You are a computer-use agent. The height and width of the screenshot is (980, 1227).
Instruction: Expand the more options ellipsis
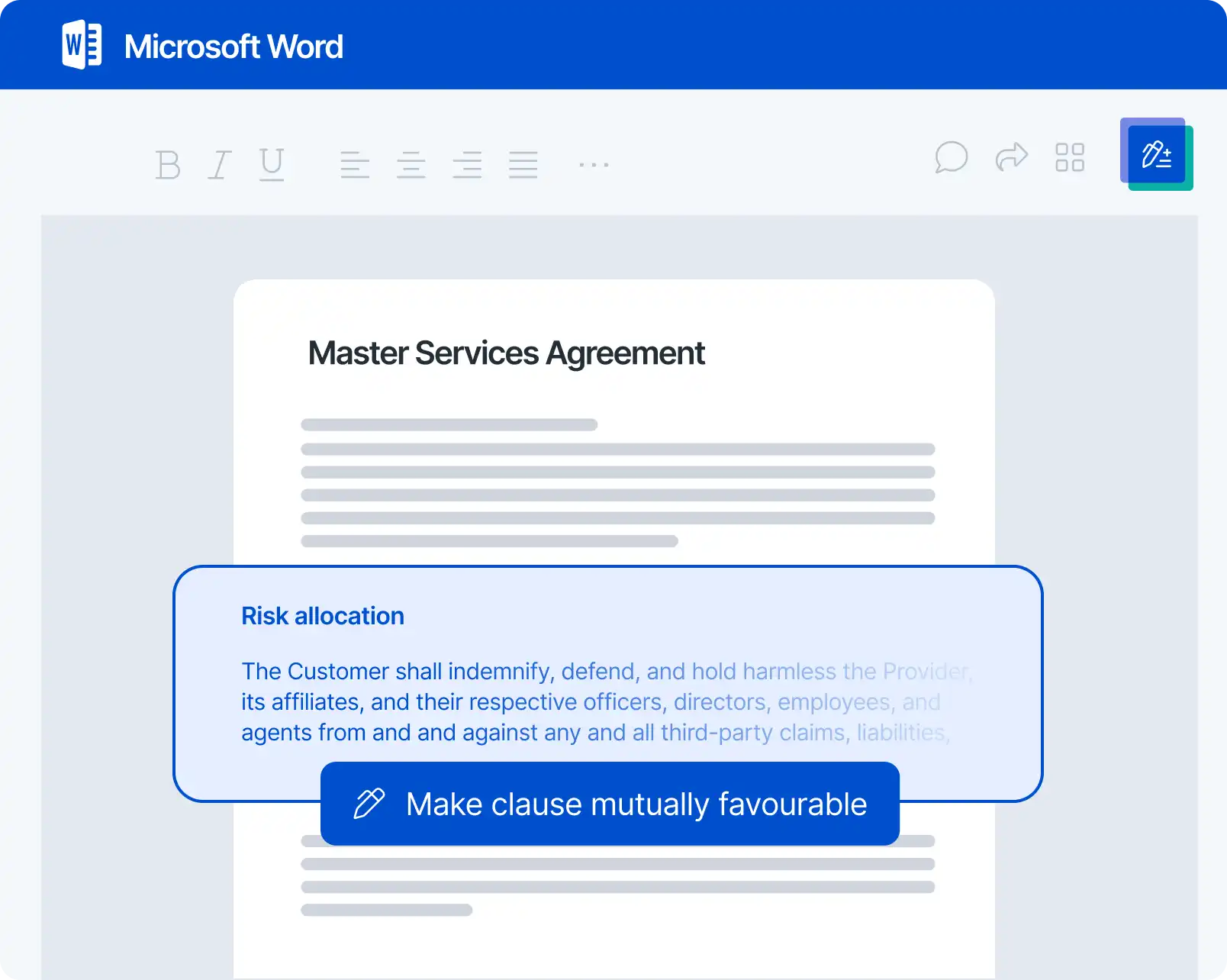[x=594, y=164]
